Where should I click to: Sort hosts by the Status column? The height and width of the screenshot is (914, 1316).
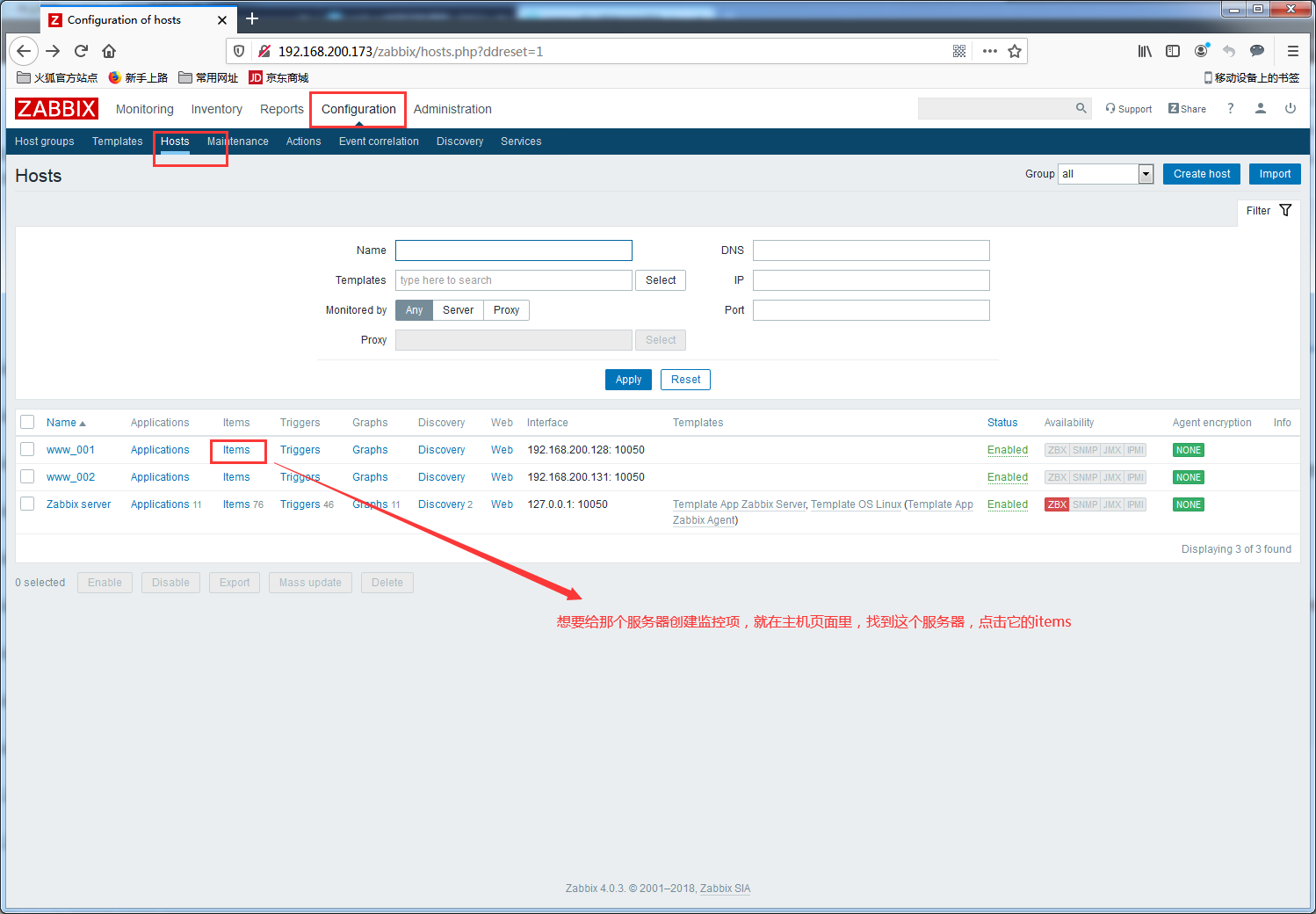pos(1002,423)
